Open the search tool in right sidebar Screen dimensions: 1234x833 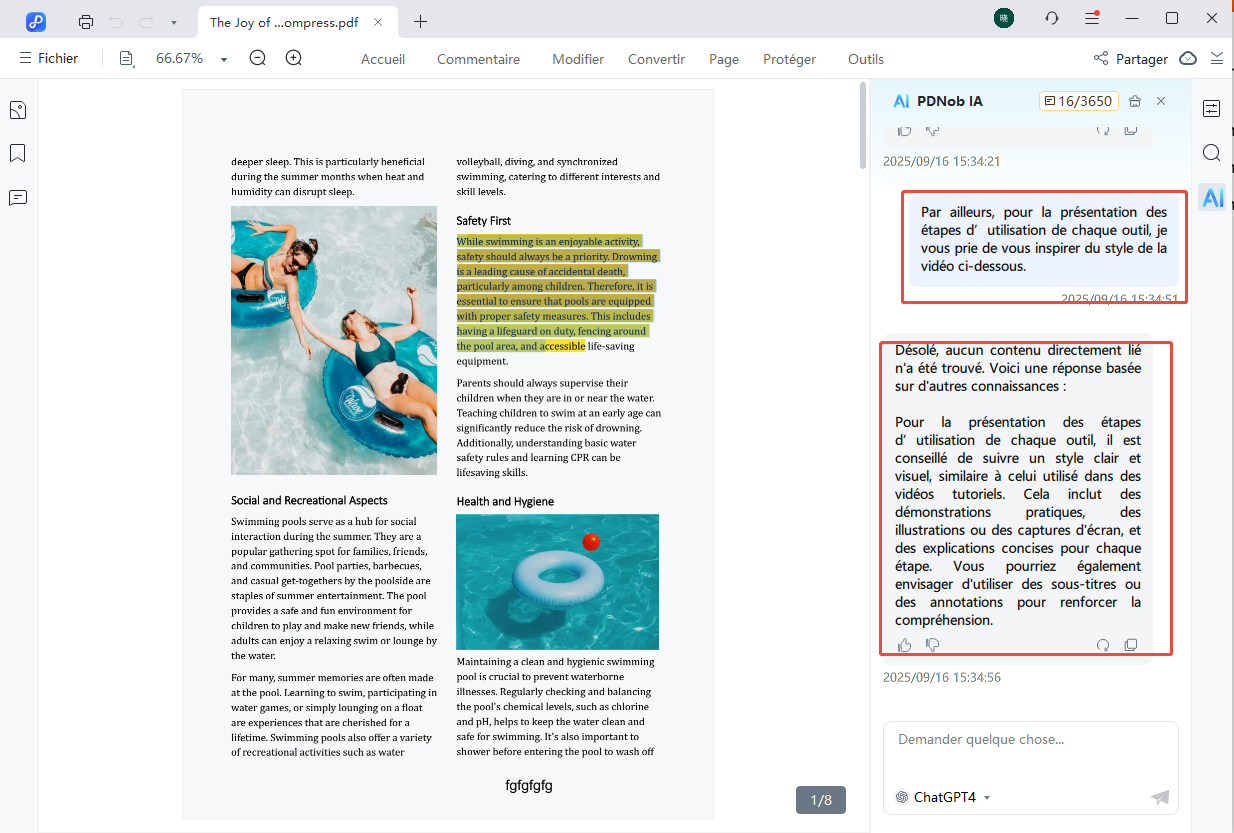pos(1211,153)
